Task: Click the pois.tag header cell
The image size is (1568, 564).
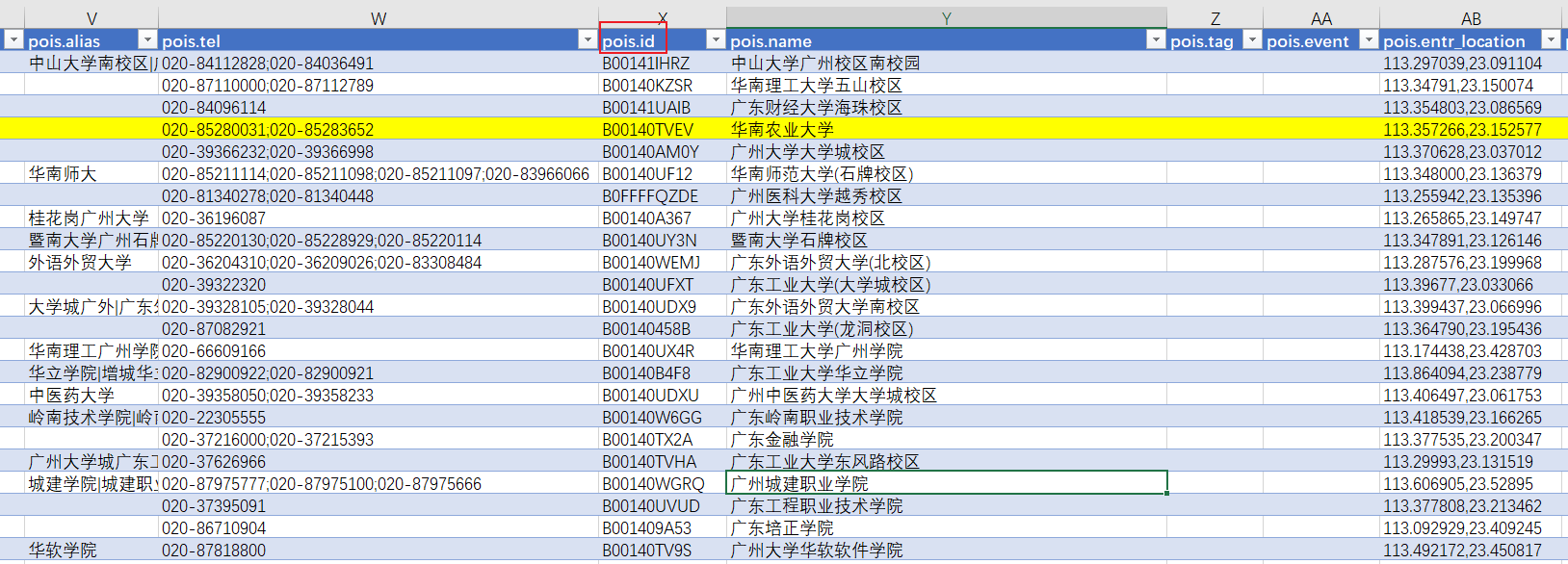Action: (1215, 40)
